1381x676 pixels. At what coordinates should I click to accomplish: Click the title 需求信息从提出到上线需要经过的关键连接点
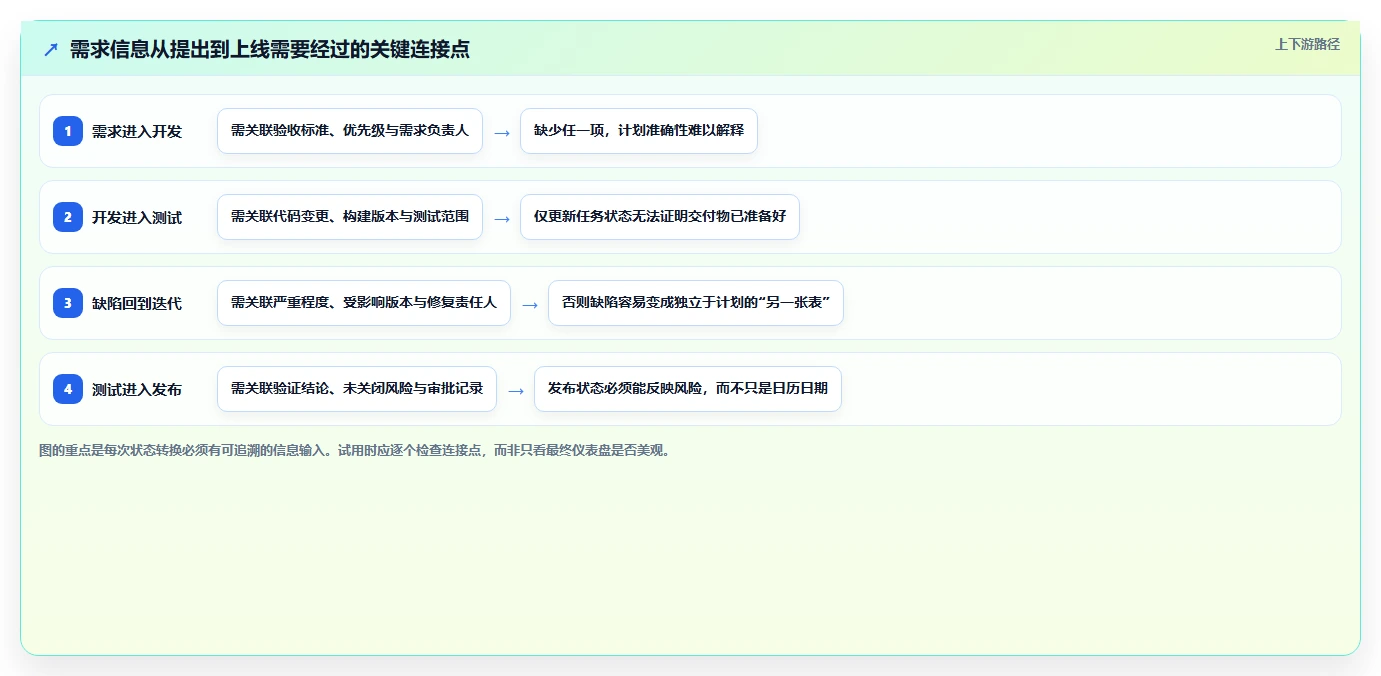click(270, 49)
